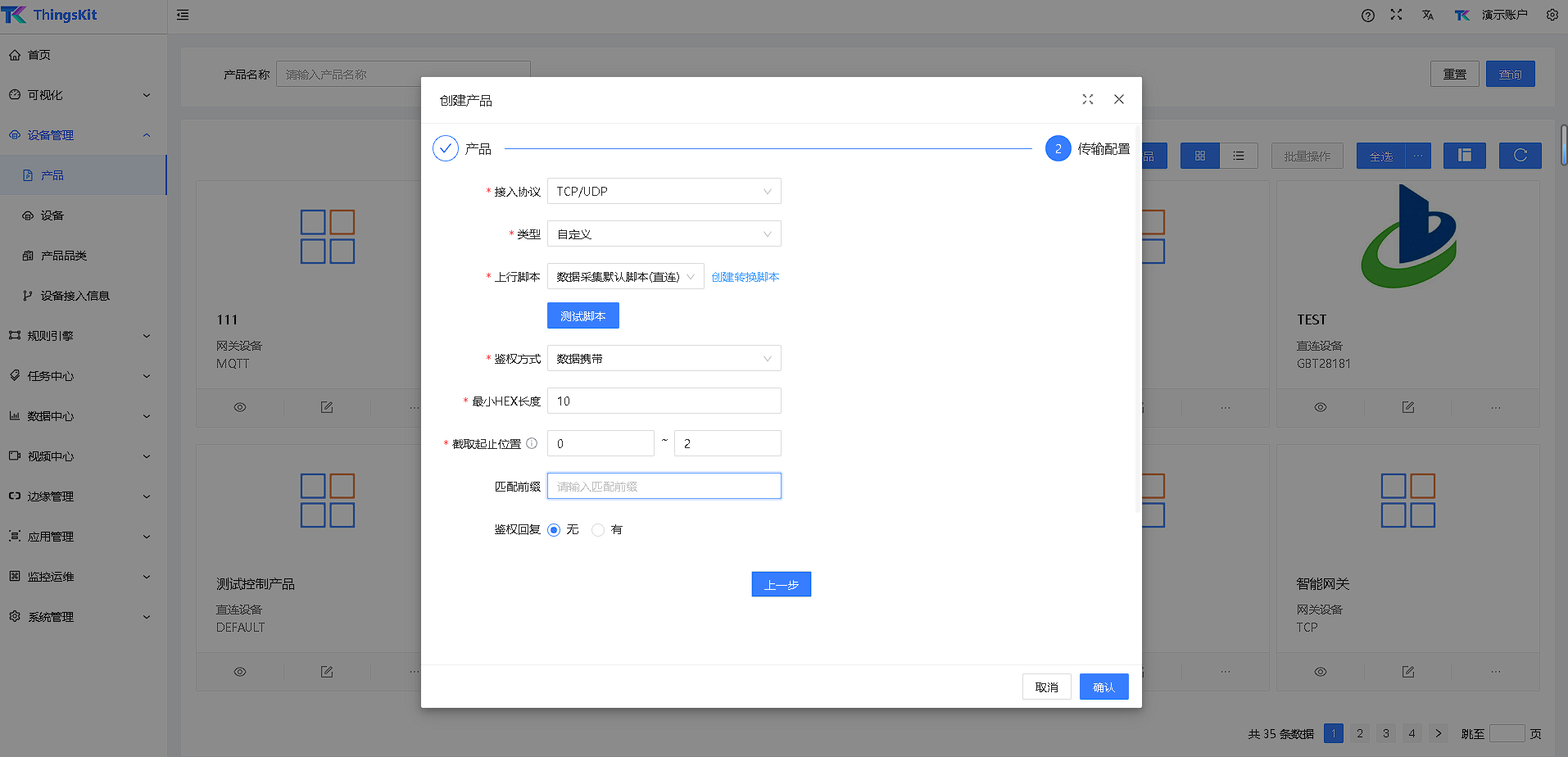Click the 匹配前缀 input field
Screen dimensions: 1568x757
(x=664, y=487)
